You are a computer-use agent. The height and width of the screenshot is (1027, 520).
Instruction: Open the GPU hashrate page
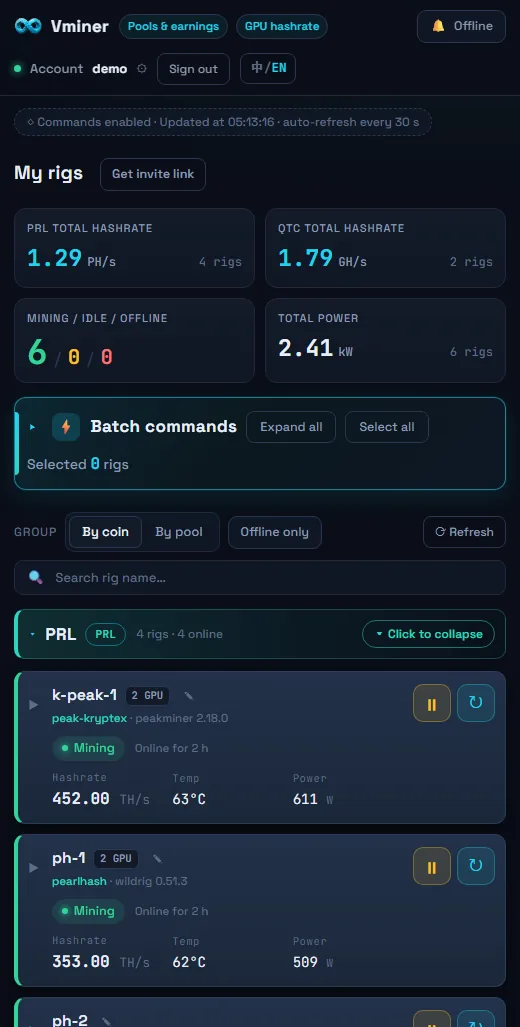tap(282, 26)
